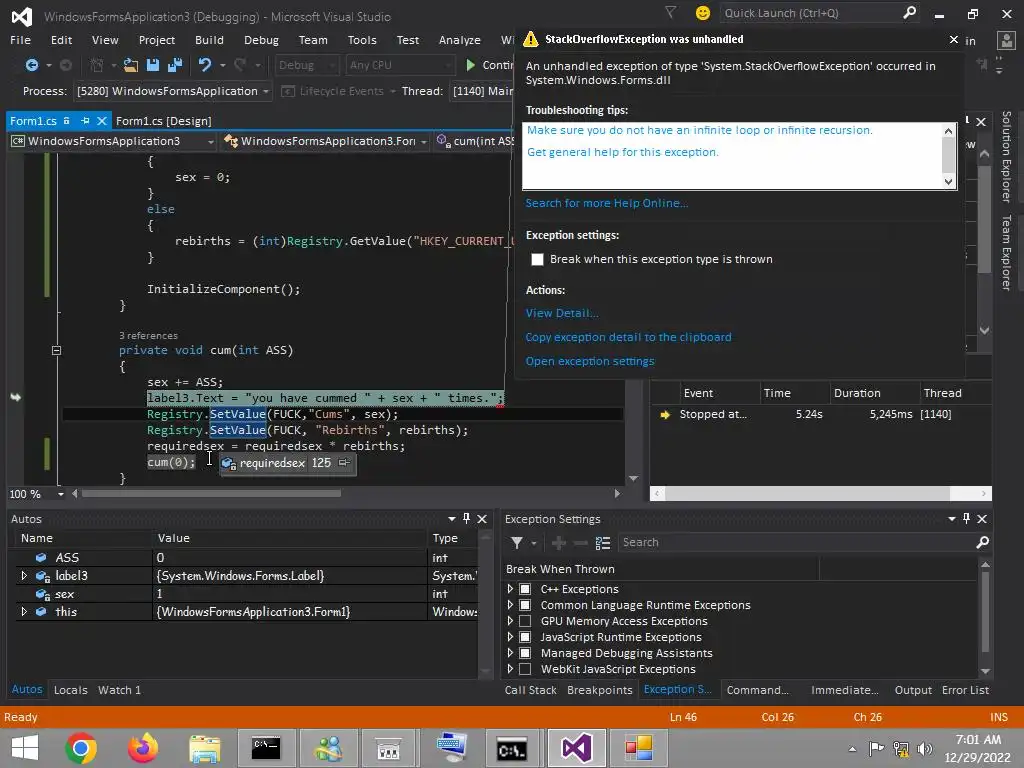Expand Managed Debugging Assistants node
Screen dimensions: 1024x768
[x=511, y=653]
